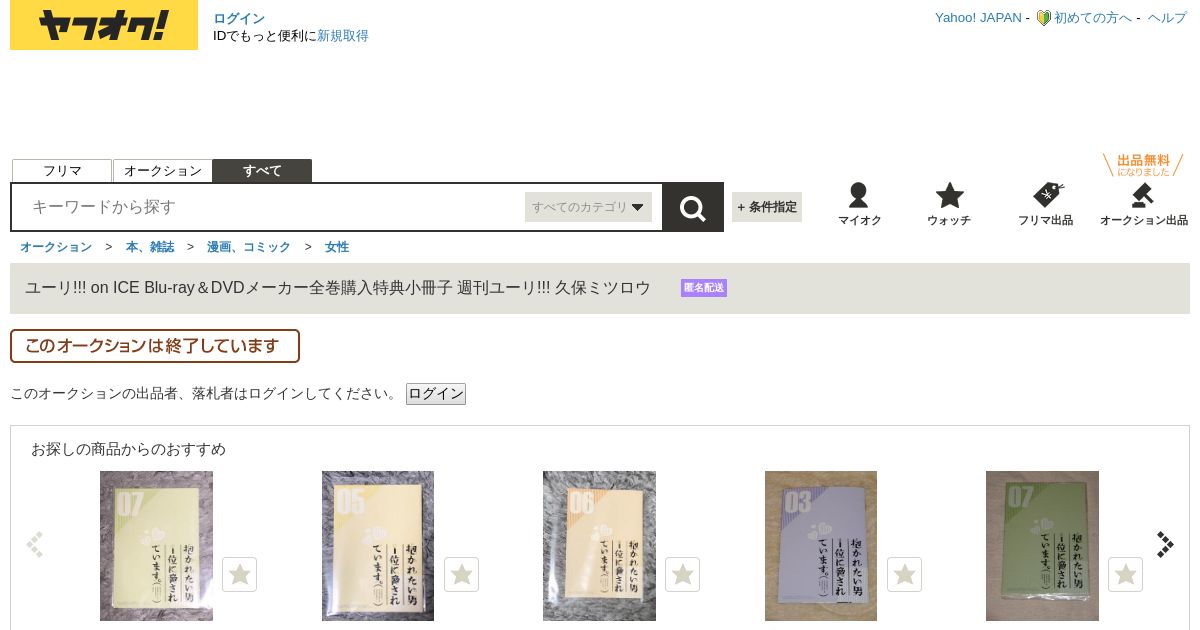Image resolution: width=1200 pixels, height=630 pixels.
Task: Open マイオク person icon
Action: click(858, 195)
